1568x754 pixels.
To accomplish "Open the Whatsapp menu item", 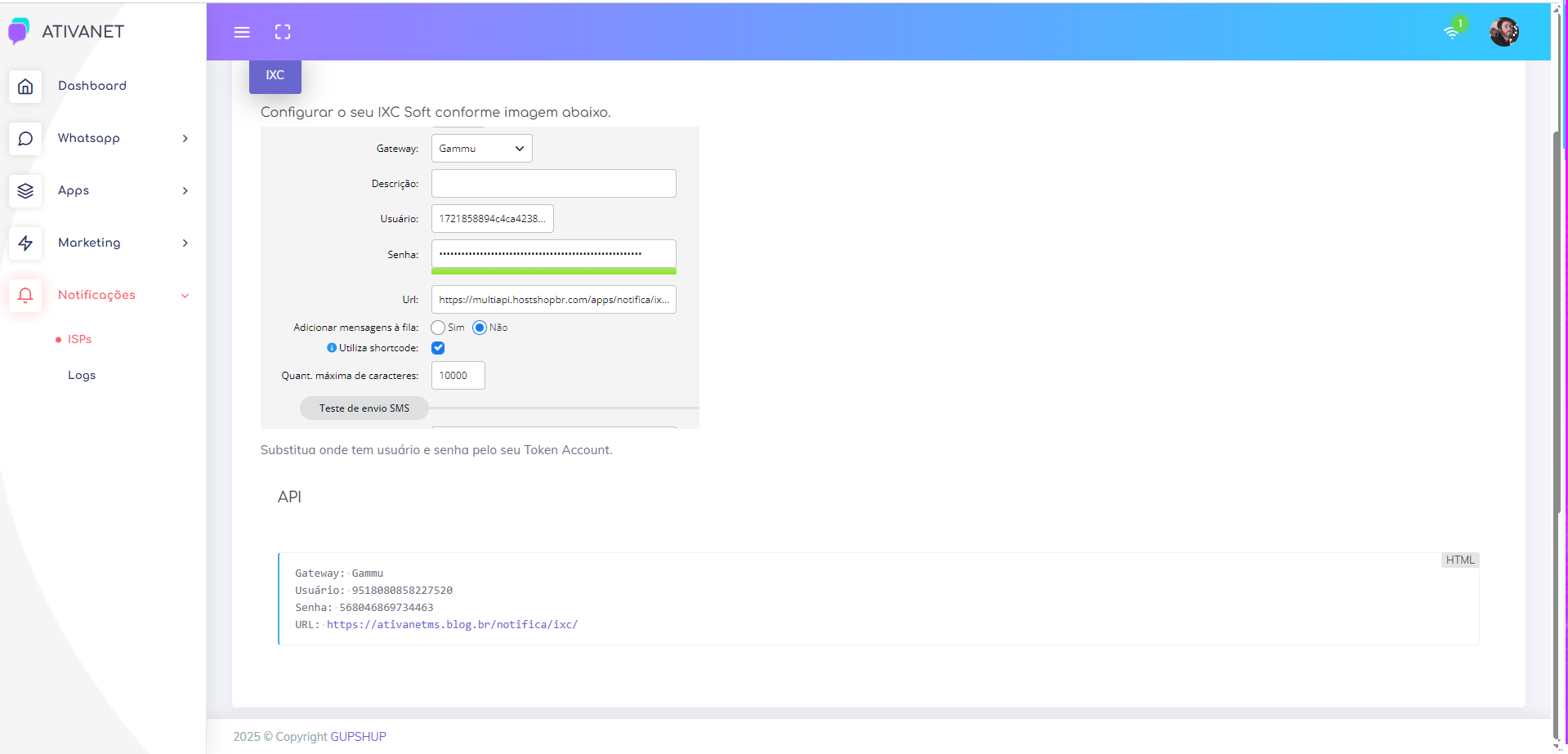I will click(x=89, y=138).
